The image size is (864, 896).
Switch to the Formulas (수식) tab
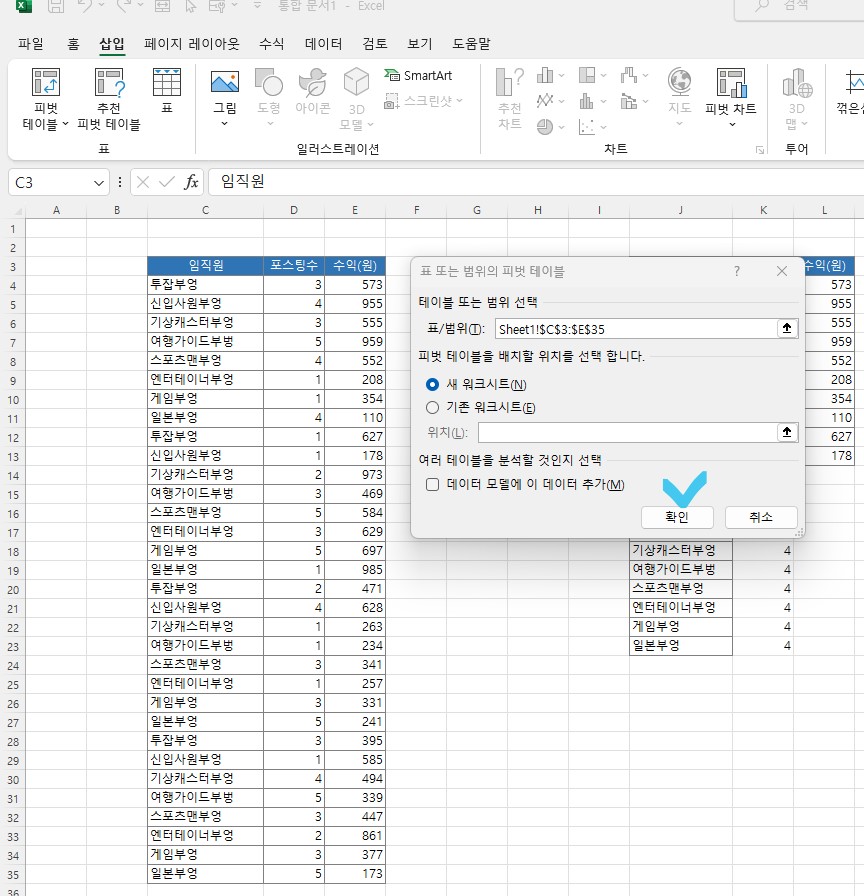271,44
